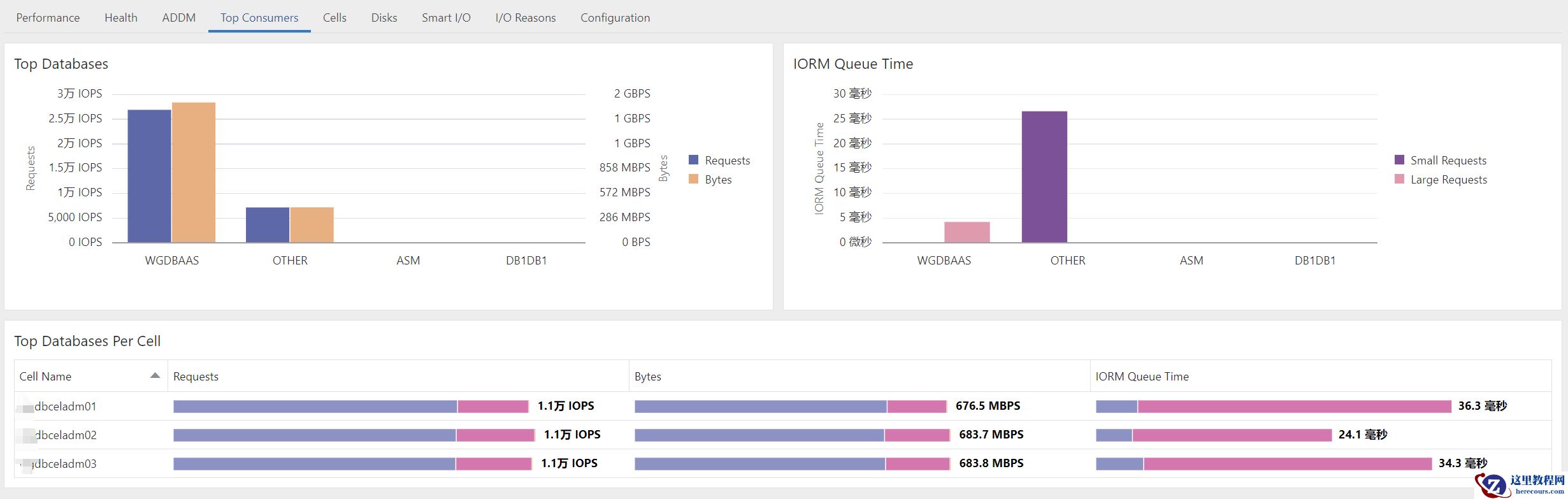Image resolution: width=1568 pixels, height=499 pixels.
Task: Click the dbceladm03 683.8 MBPS bytes bar
Action: (792, 464)
